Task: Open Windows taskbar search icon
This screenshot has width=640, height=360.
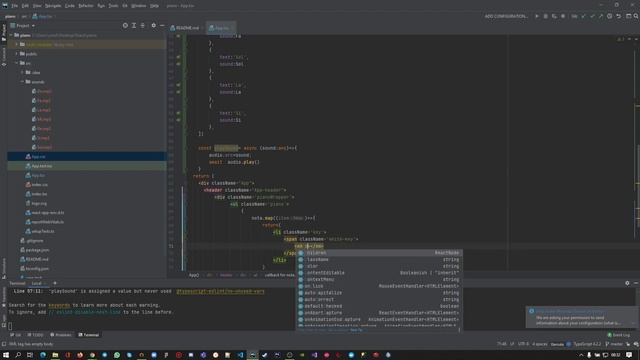Action: [18, 355]
